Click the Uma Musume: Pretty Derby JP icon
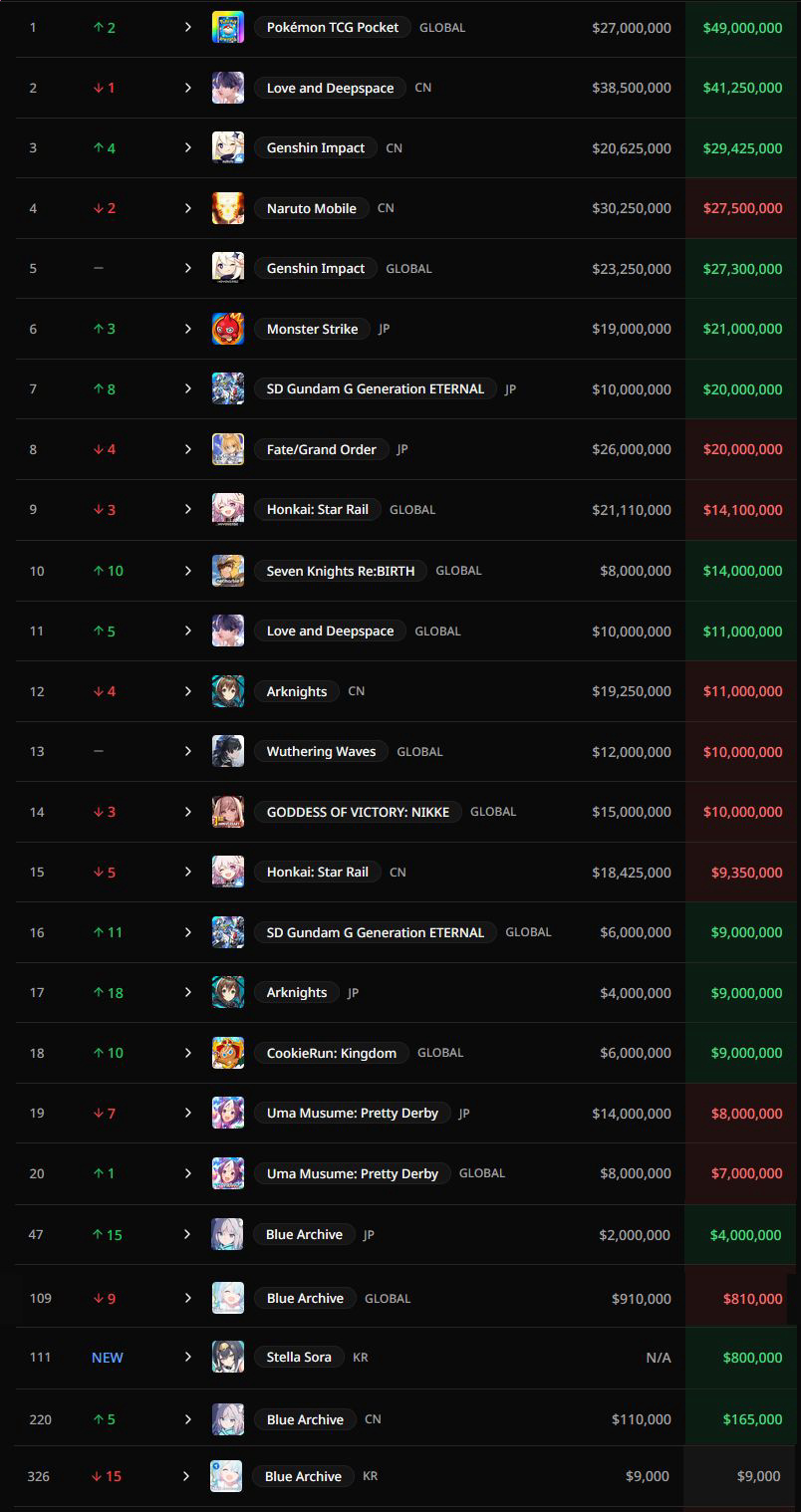Image resolution: width=801 pixels, height=1512 pixels. (x=228, y=1113)
